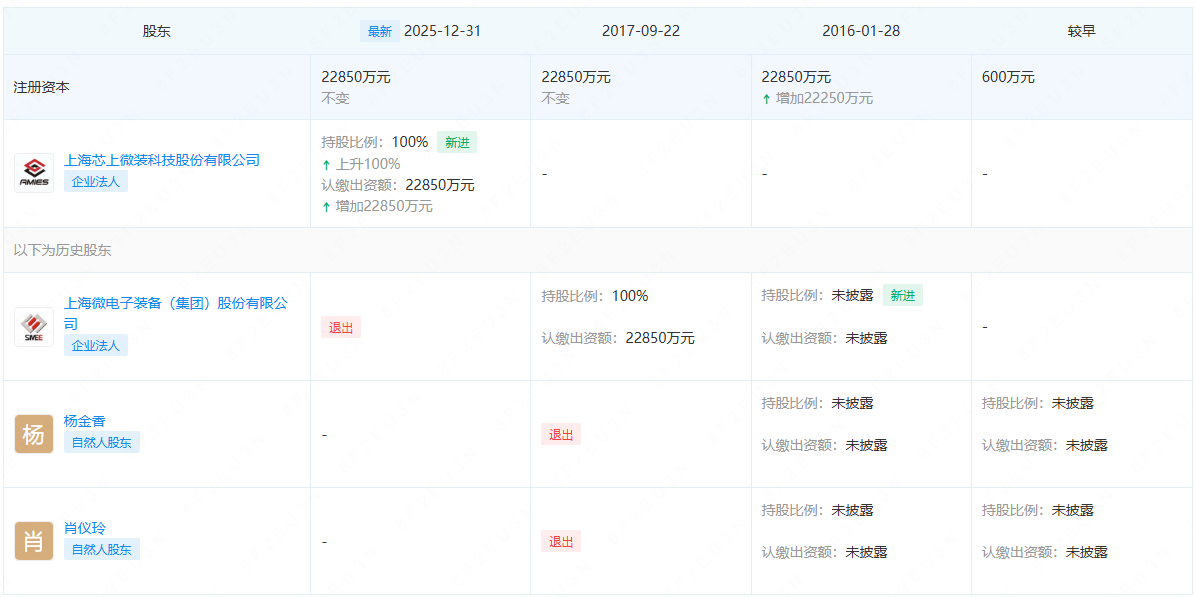This screenshot has height=598, width=1195.
Task: Click 企业法人 tag under 上海微电子装备
Action: click(96, 345)
